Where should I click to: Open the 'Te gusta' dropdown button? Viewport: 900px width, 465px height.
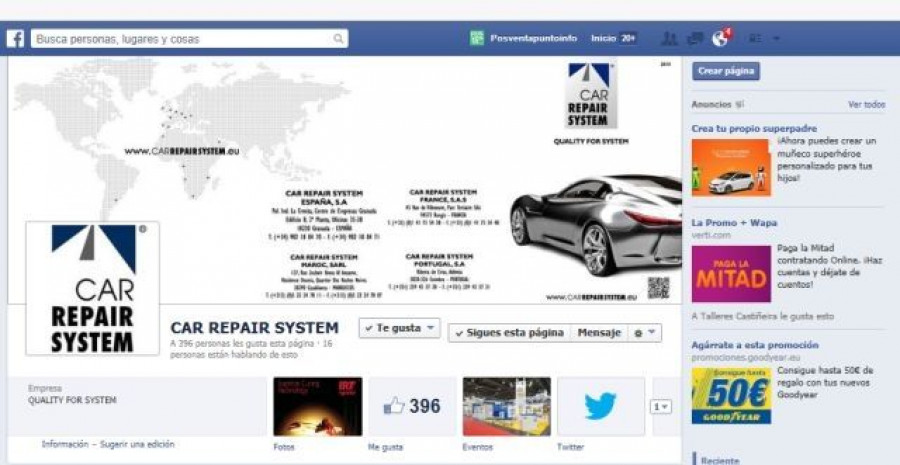[399, 328]
